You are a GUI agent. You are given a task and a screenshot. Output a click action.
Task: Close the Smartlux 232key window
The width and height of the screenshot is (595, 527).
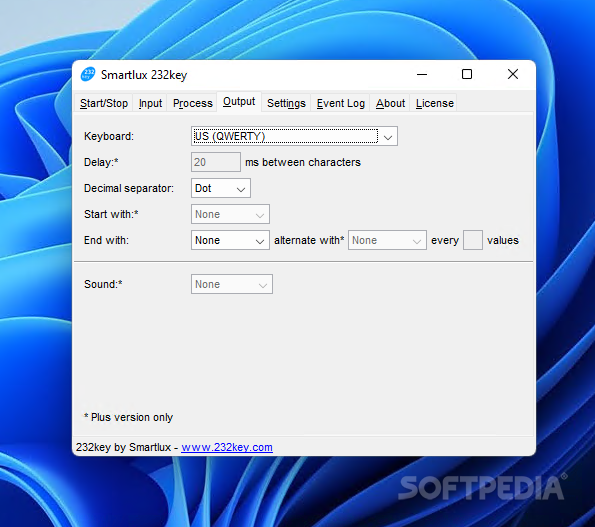pos(513,74)
